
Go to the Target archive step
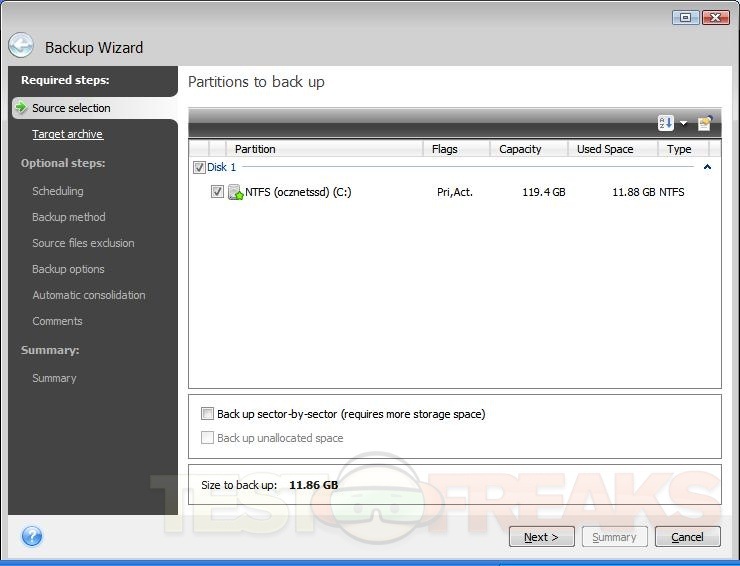[67, 134]
